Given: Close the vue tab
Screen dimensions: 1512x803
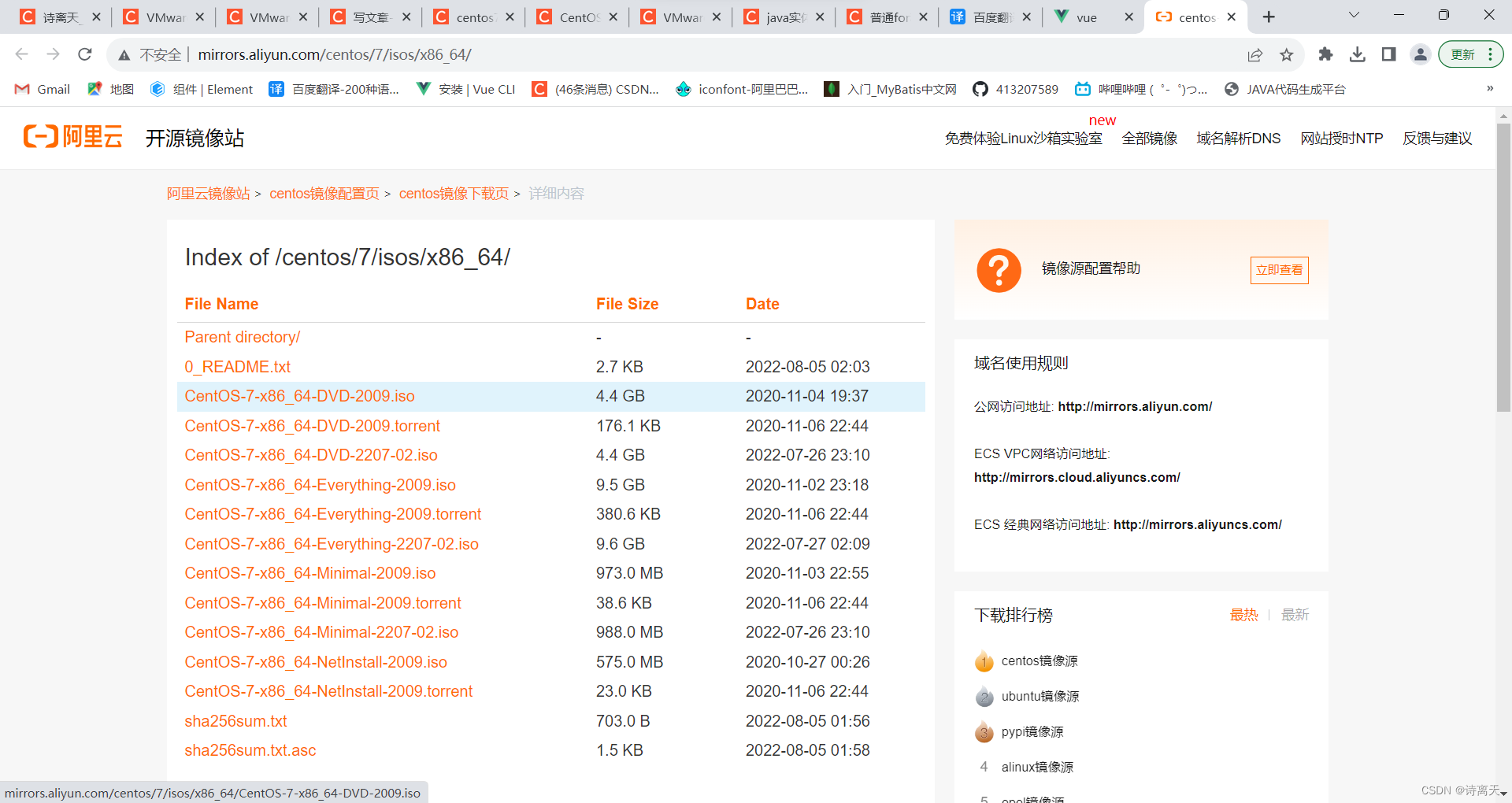Looking at the screenshot, I should tap(1128, 17).
